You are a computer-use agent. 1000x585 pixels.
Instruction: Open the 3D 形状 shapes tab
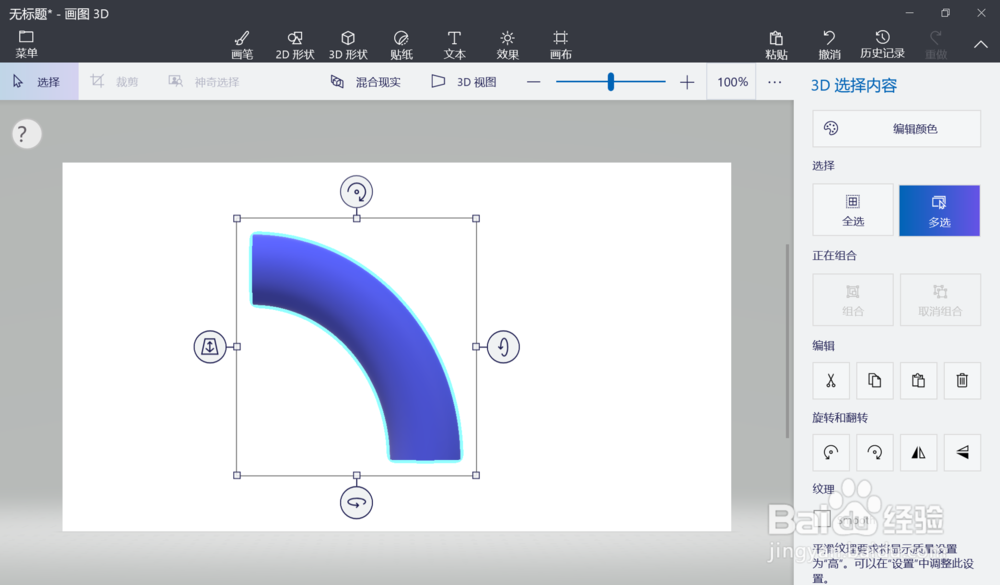(348, 45)
